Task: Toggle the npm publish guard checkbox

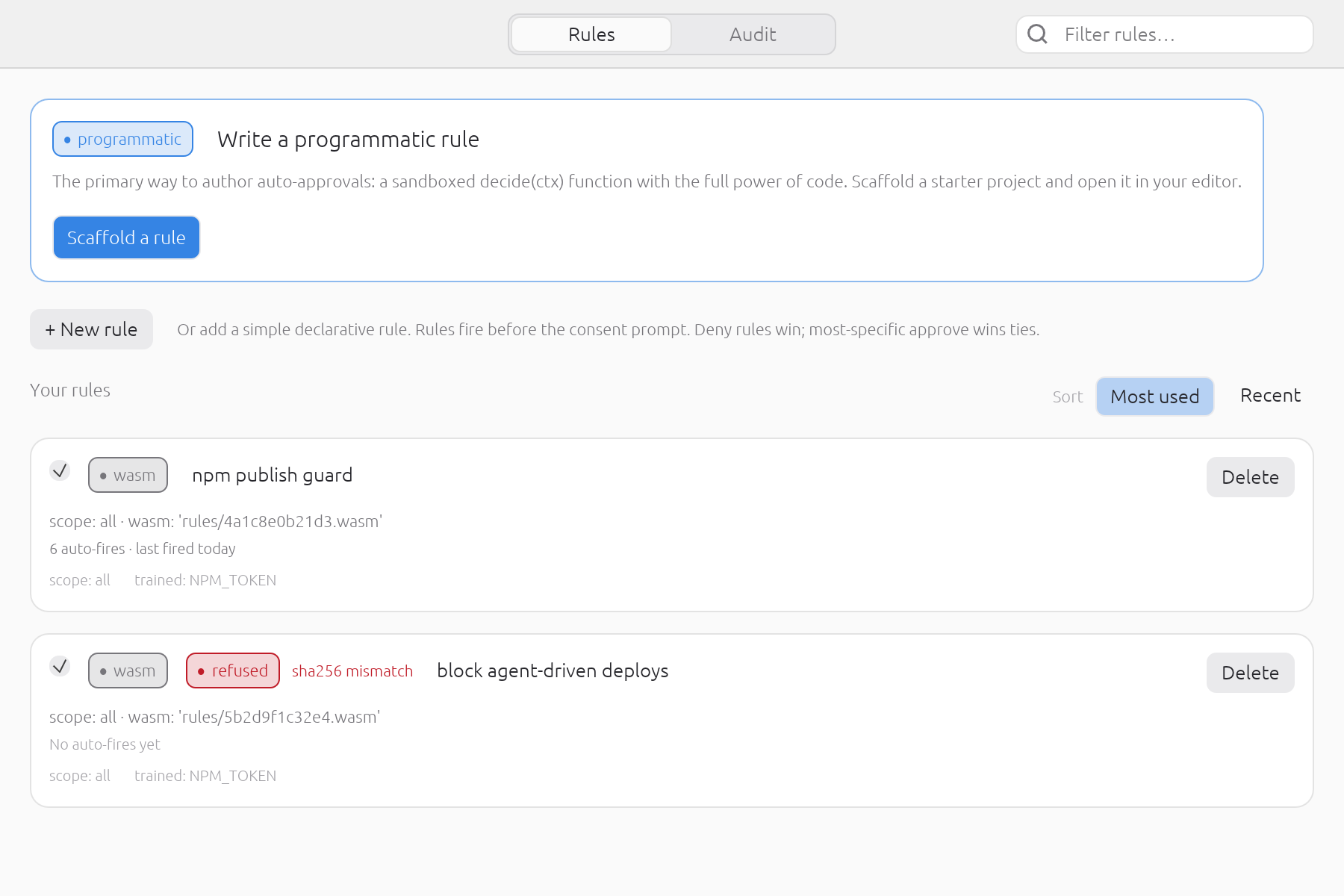Action: coord(60,470)
